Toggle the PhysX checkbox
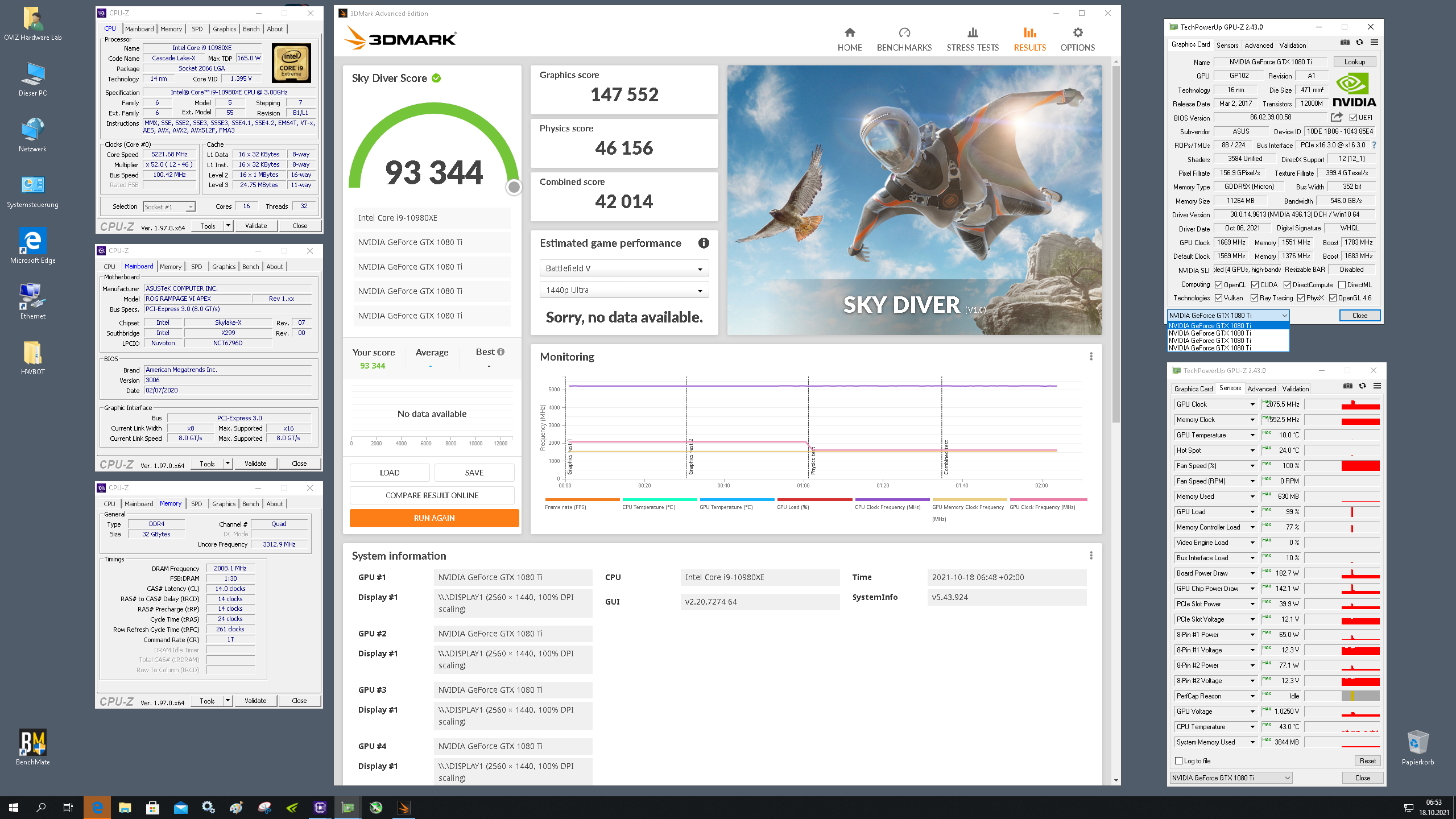This screenshot has height=819, width=1456. coord(1301,298)
